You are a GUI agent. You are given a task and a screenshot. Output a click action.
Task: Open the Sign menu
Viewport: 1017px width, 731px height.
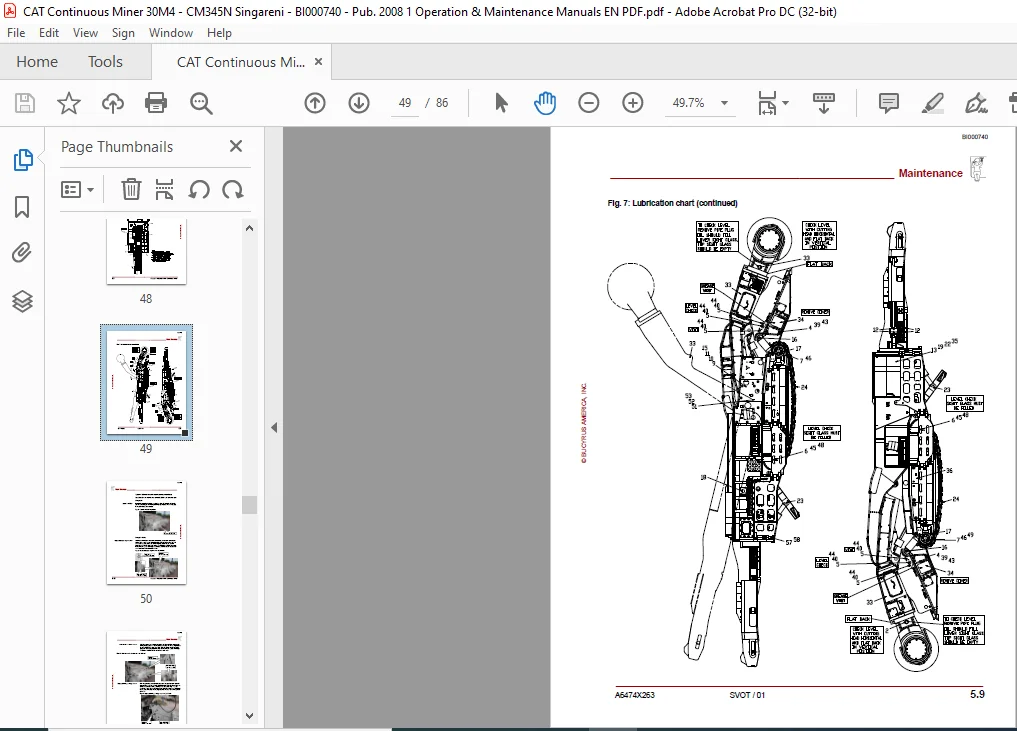click(123, 32)
